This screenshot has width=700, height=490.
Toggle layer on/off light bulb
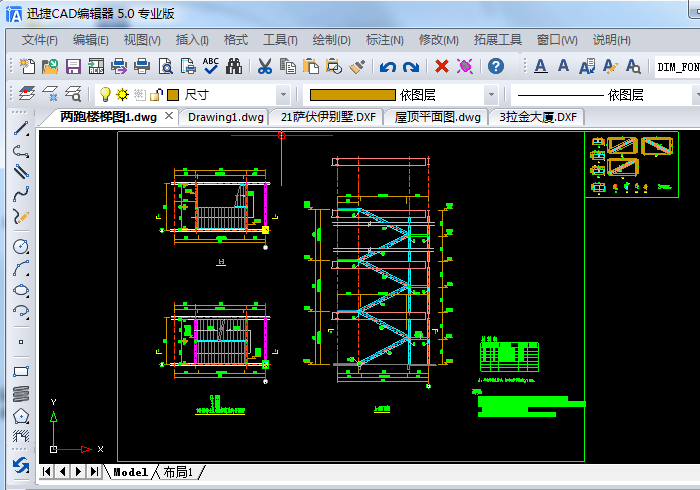[104, 94]
